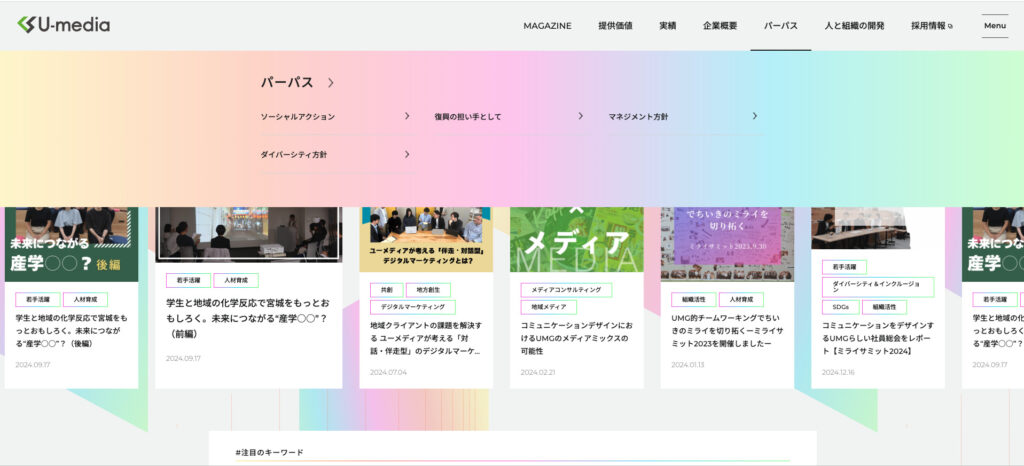Open the デジタルマーケティングとは？ article thumbnail

426,239
